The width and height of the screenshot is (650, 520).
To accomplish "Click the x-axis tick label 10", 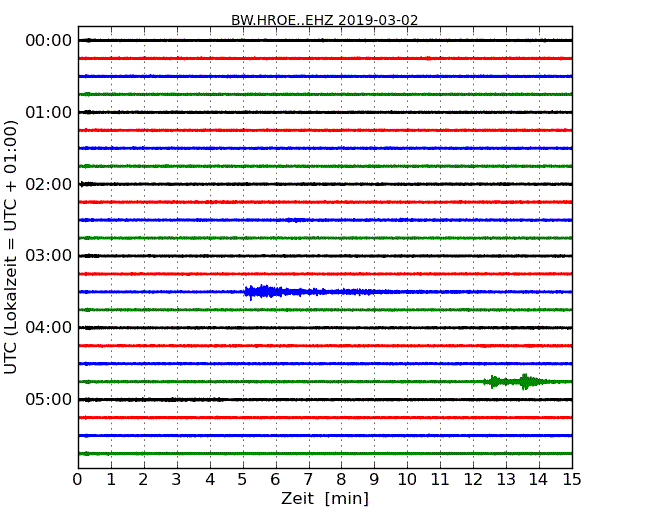I will 407,480.
